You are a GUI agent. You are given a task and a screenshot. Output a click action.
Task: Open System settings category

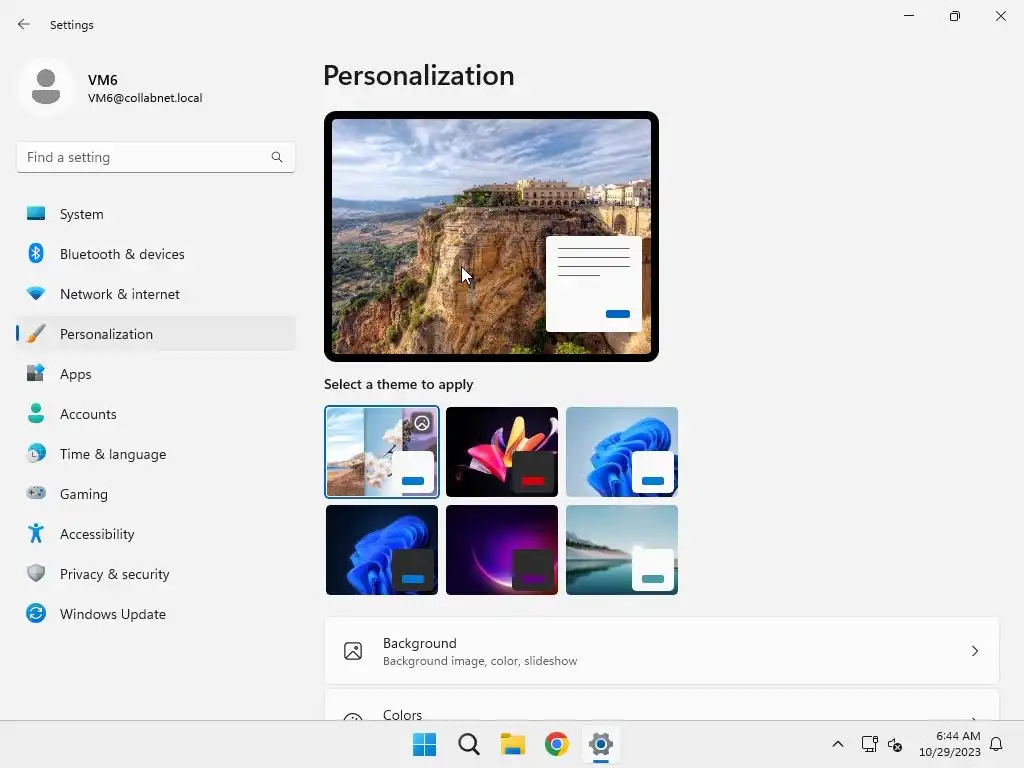click(x=155, y=214)
